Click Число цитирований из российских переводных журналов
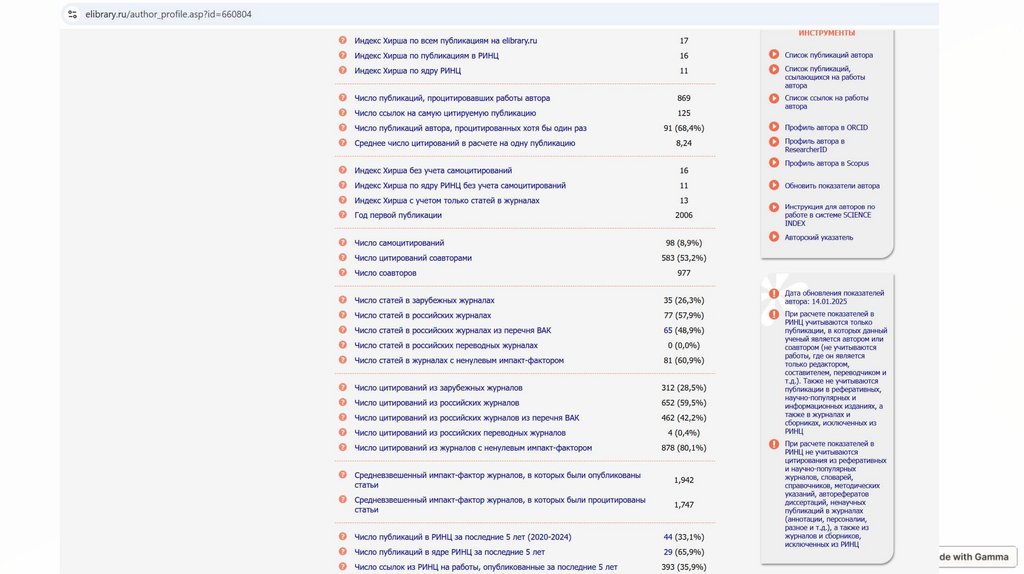 pos(460,433)
